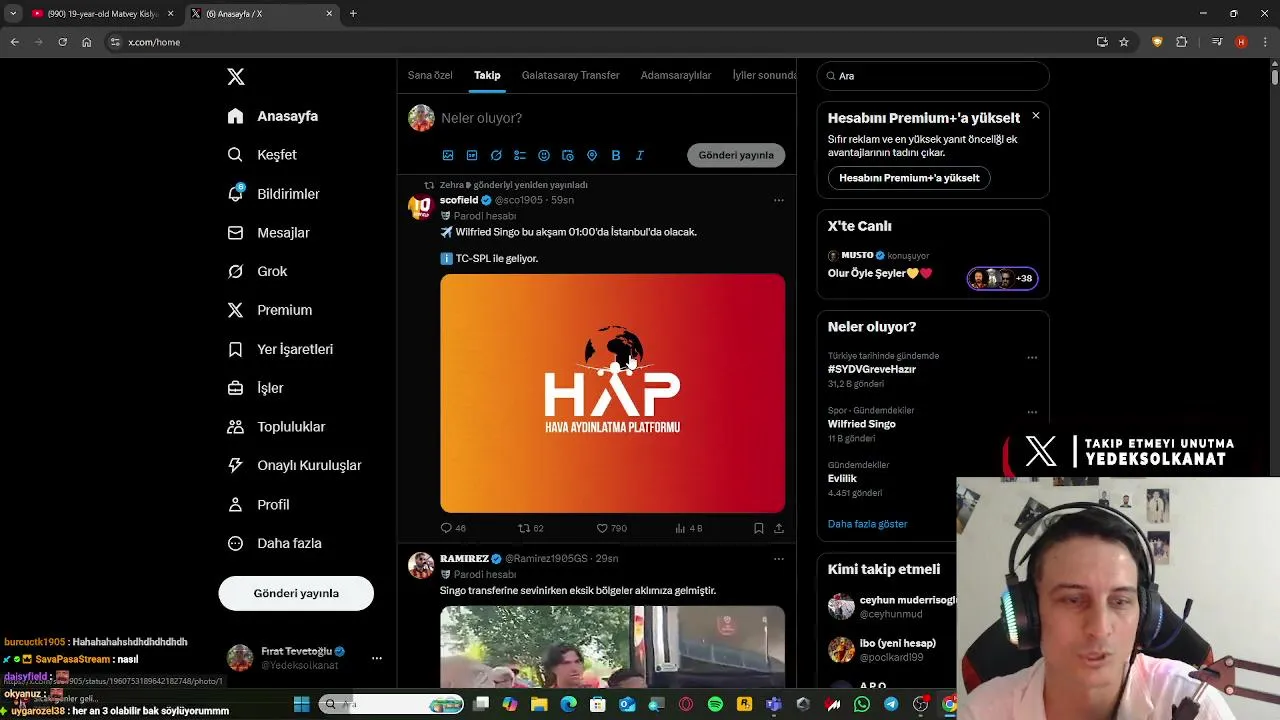1280x720 pixels.
Task: Open more options on RAMIREZ's post
Action: pos(779,559)
